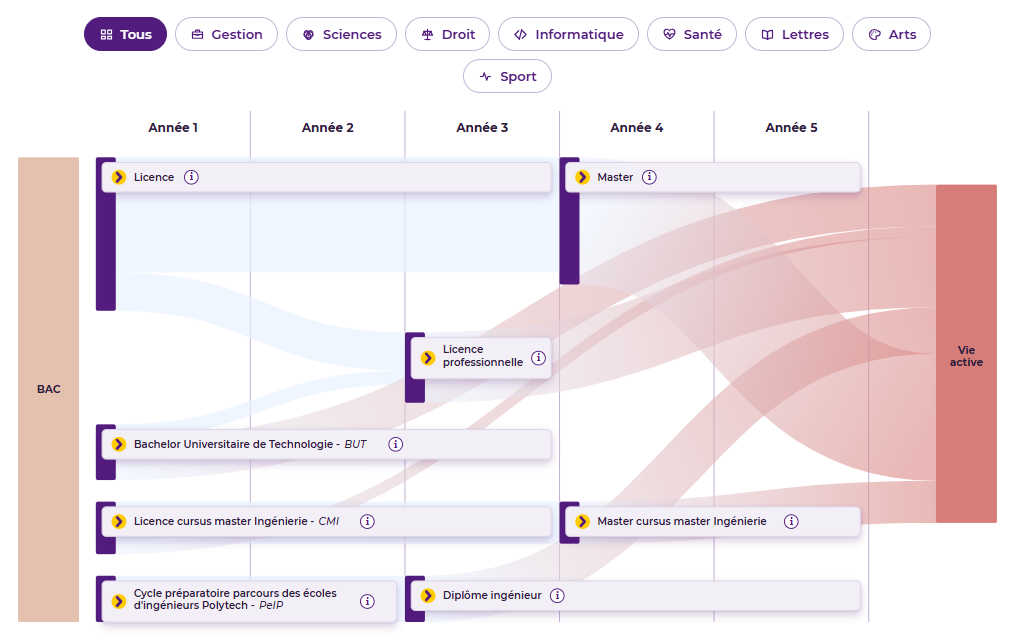Expand Diplôme ingénieur chevron
The image size is (1014, 643).
(428, 595)
